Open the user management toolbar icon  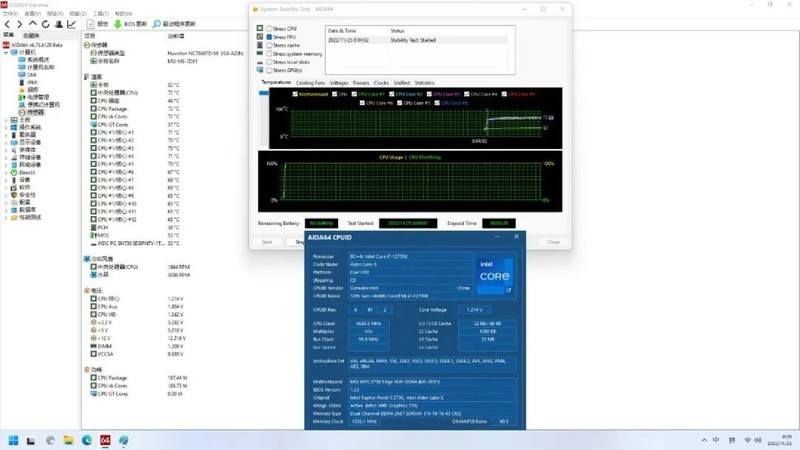(59, 24)
